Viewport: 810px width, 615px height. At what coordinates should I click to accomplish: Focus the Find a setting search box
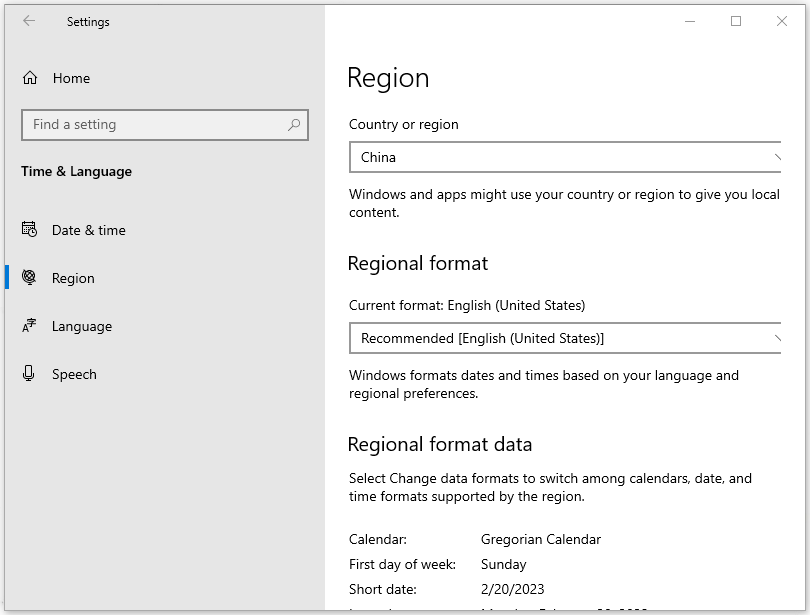coord(165,124)
